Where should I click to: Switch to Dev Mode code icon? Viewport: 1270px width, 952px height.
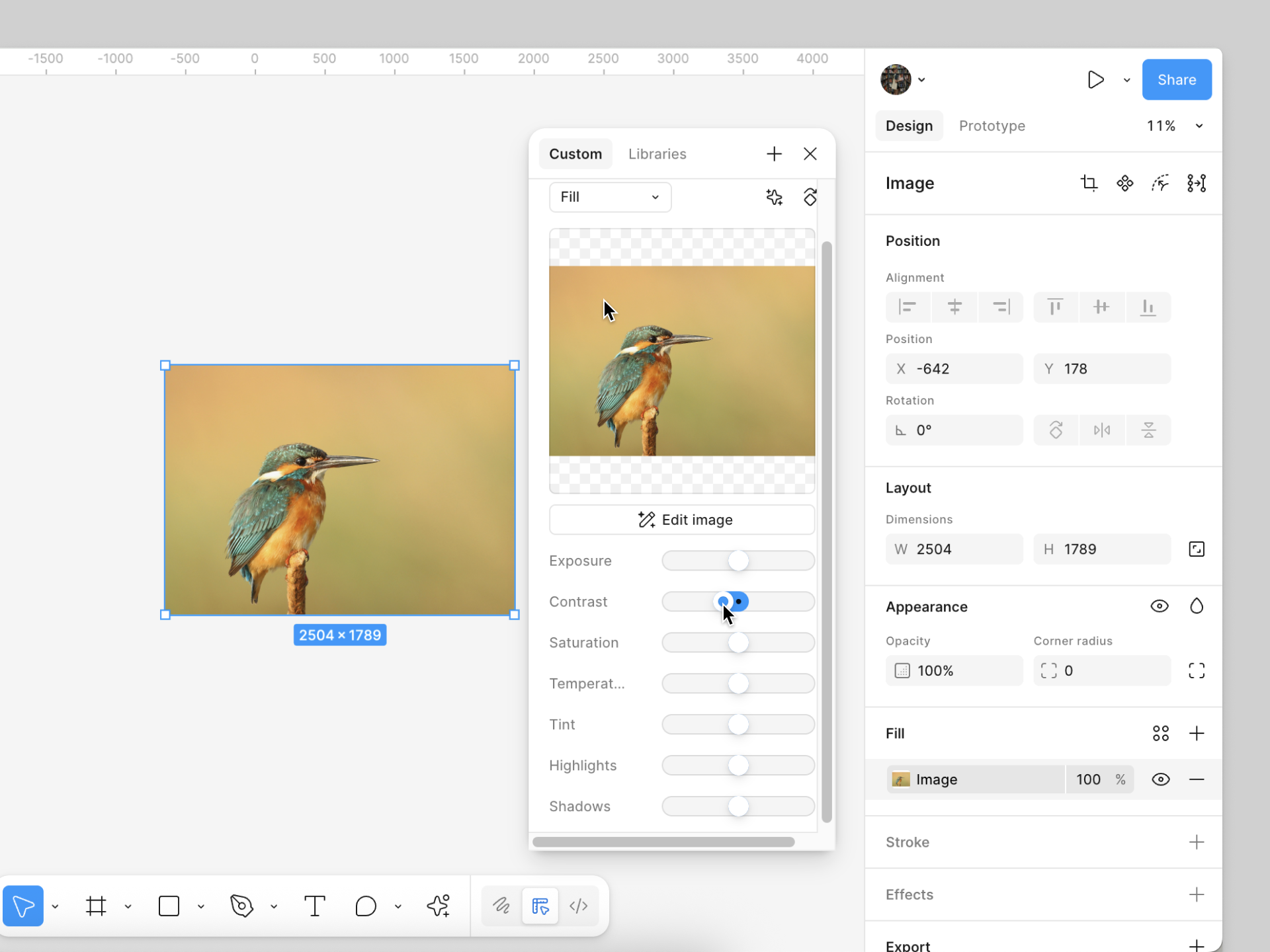click(x=579, y=906)
